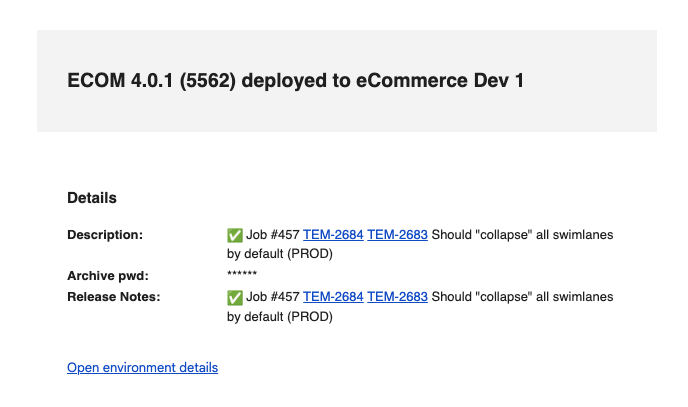This screenshot has width=688, height=407.
Task: Open environment details link
Action: click(142, 368)
